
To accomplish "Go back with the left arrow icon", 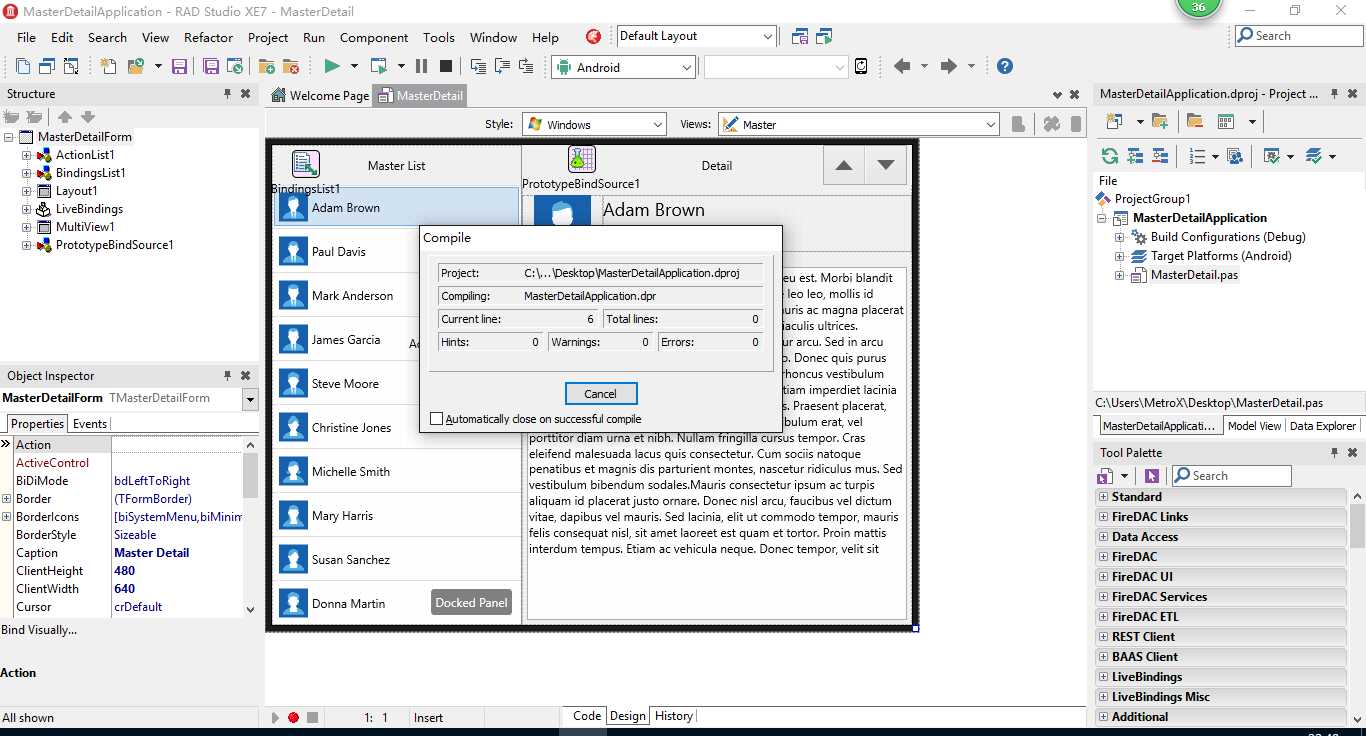I will (902, 66).
